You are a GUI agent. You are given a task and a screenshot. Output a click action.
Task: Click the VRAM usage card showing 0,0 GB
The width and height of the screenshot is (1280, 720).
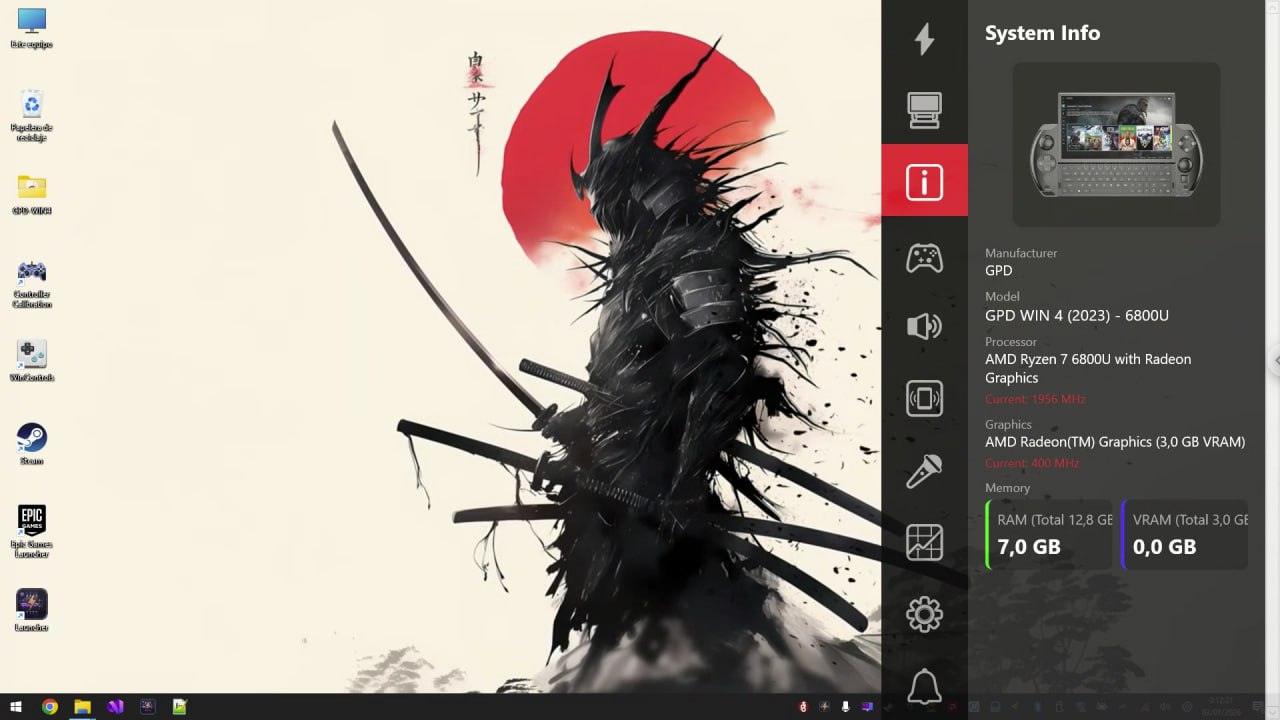[1185, 535]
